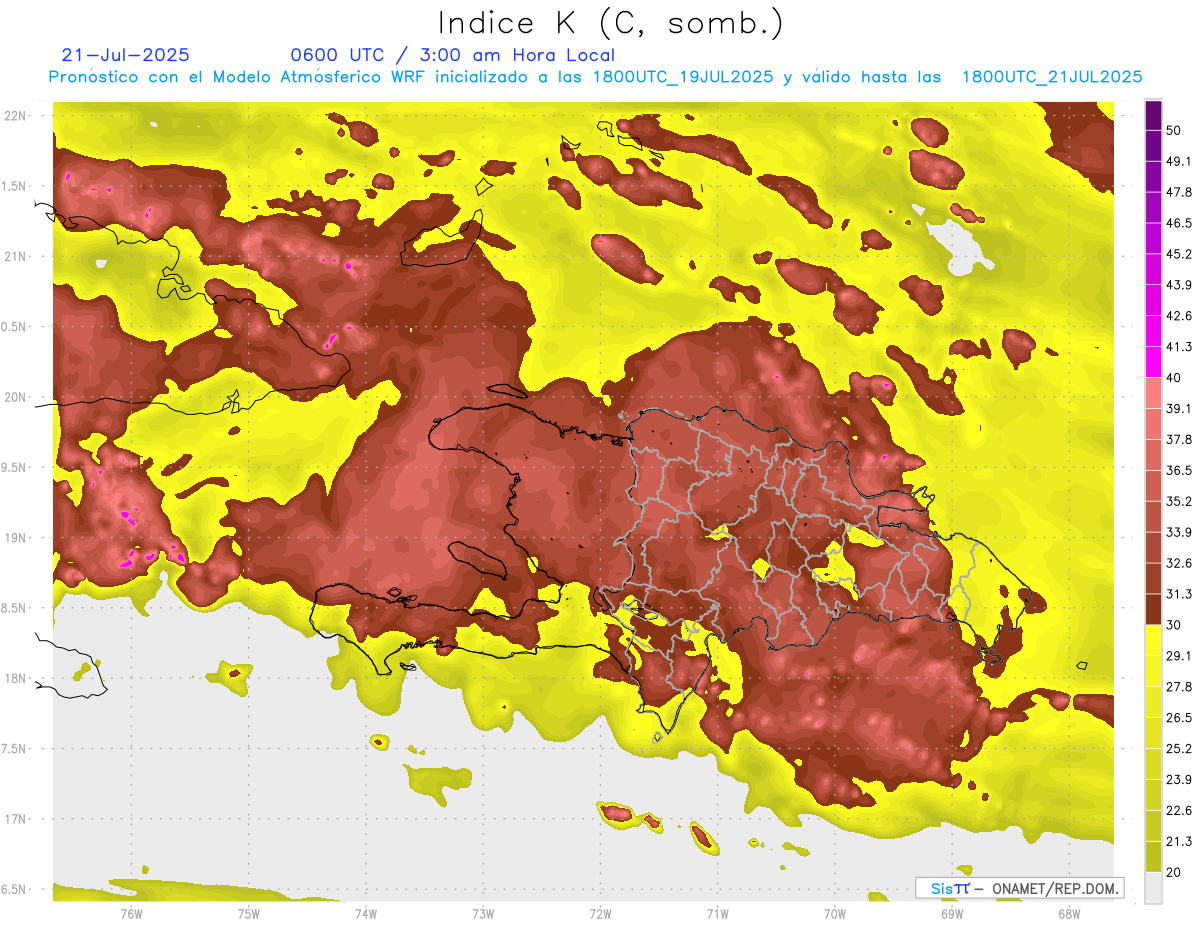This screenshot has width=1200, height=927.
Task: Select longitude axis label "72W"
Action: (x=600, y=914)
